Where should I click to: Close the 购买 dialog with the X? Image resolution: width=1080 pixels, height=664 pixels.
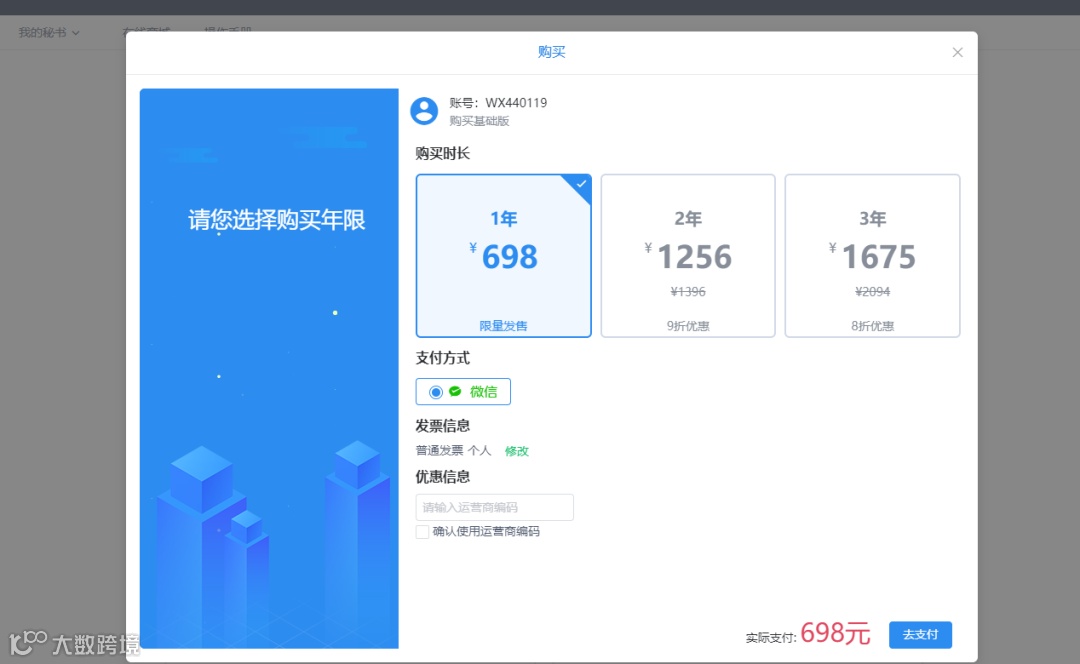[957, 52]
